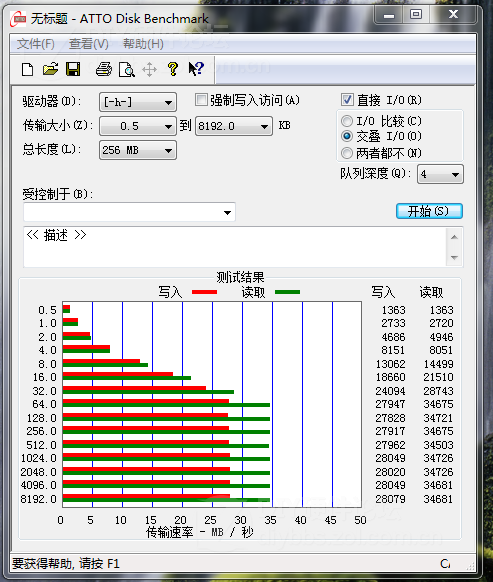Click the green 读取 legend swatch
The image size is (493, 582).
point(287,292)
